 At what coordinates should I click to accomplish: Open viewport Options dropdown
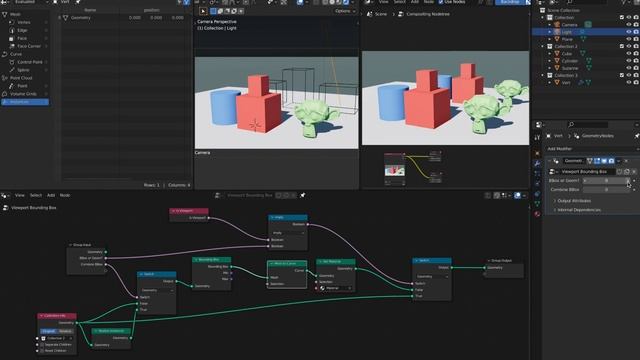pos(345,11)
